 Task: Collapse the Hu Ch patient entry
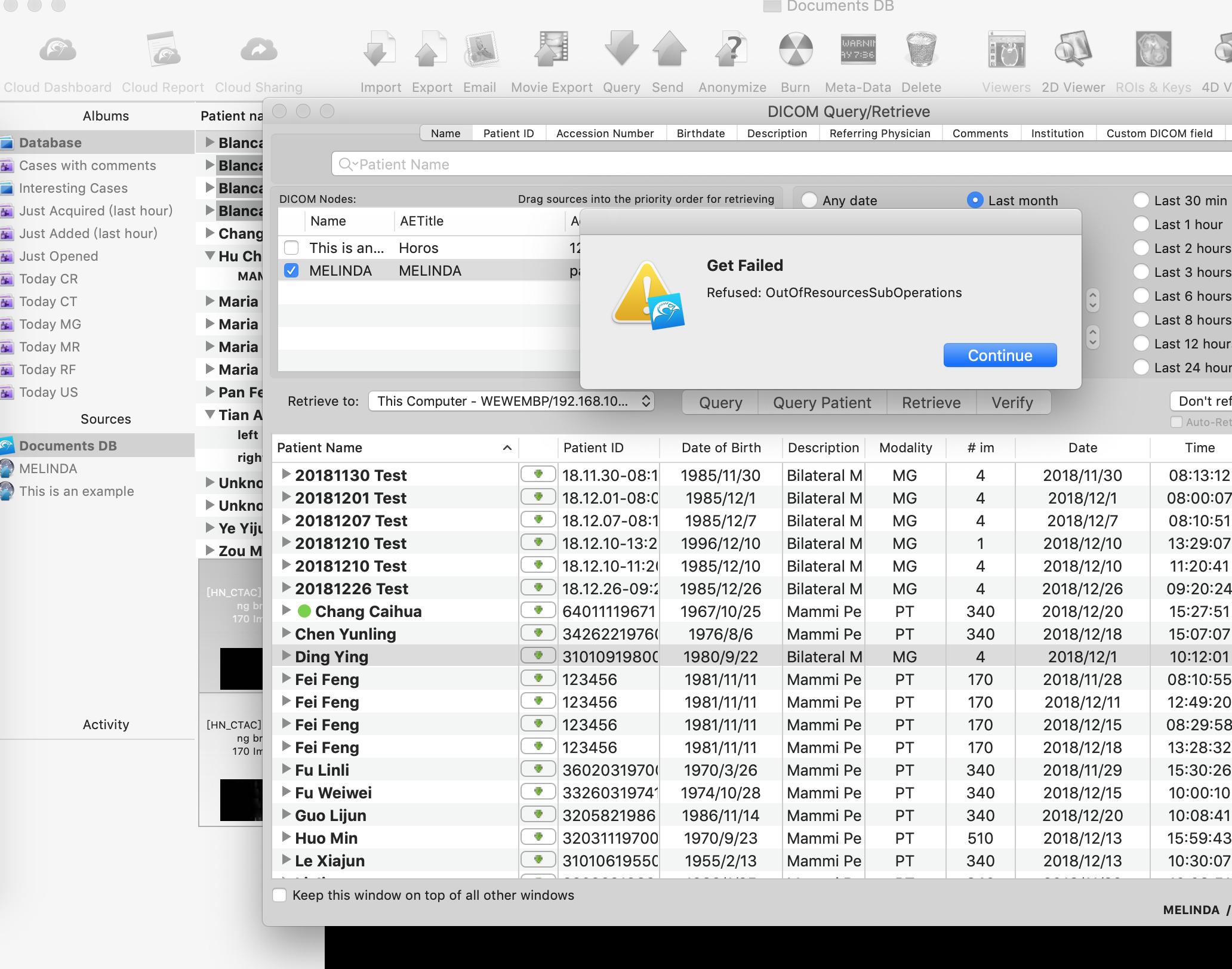210,256
